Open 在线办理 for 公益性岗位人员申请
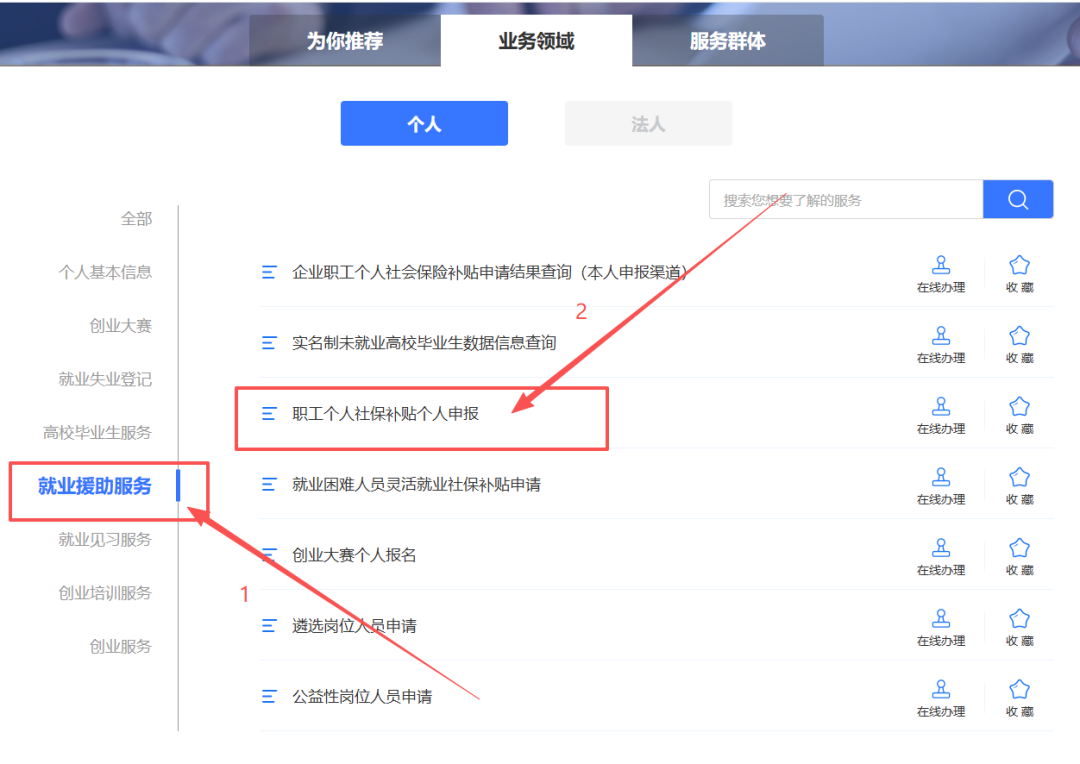 pos(941,699)
